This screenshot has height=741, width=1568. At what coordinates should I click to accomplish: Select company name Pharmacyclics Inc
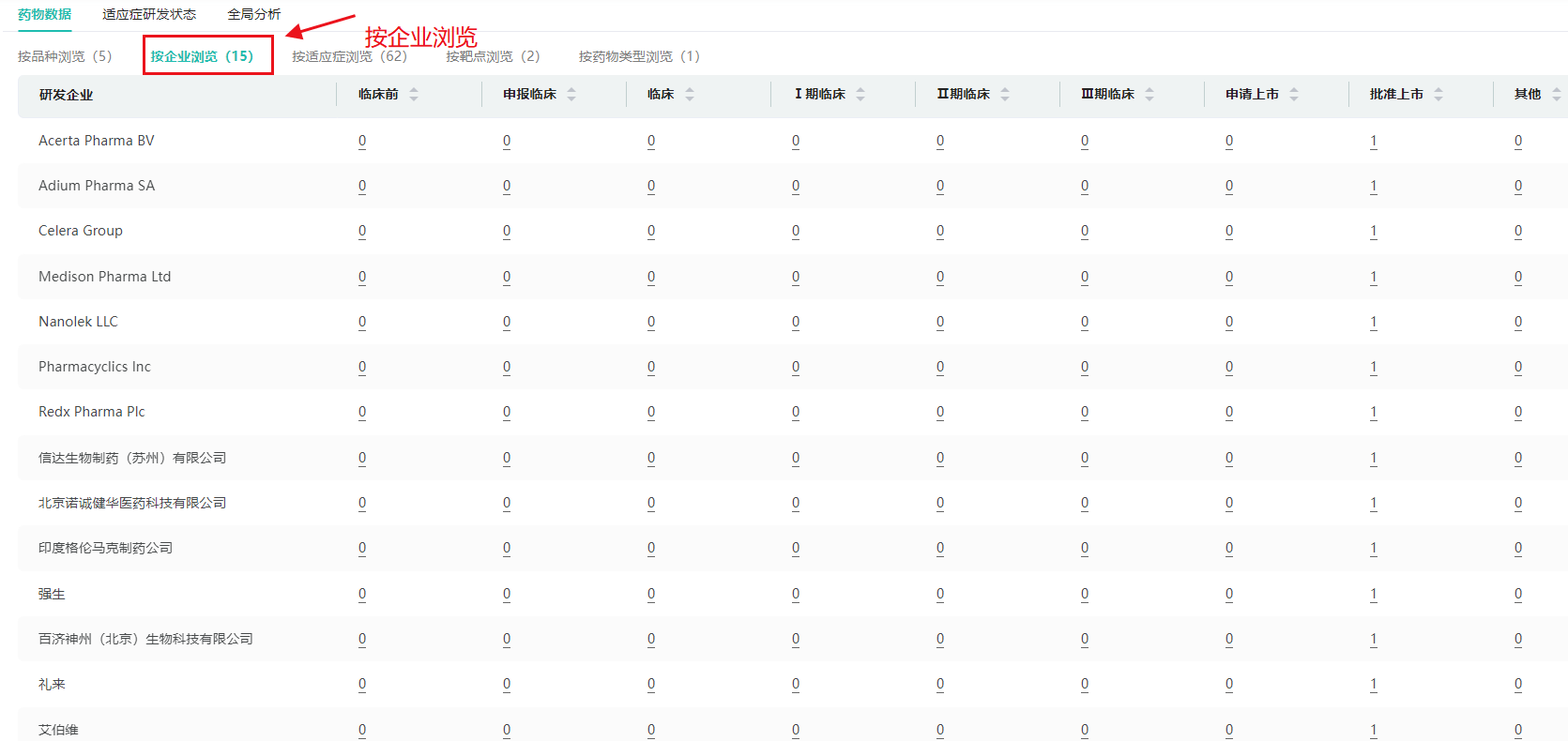tap(95, 367)
